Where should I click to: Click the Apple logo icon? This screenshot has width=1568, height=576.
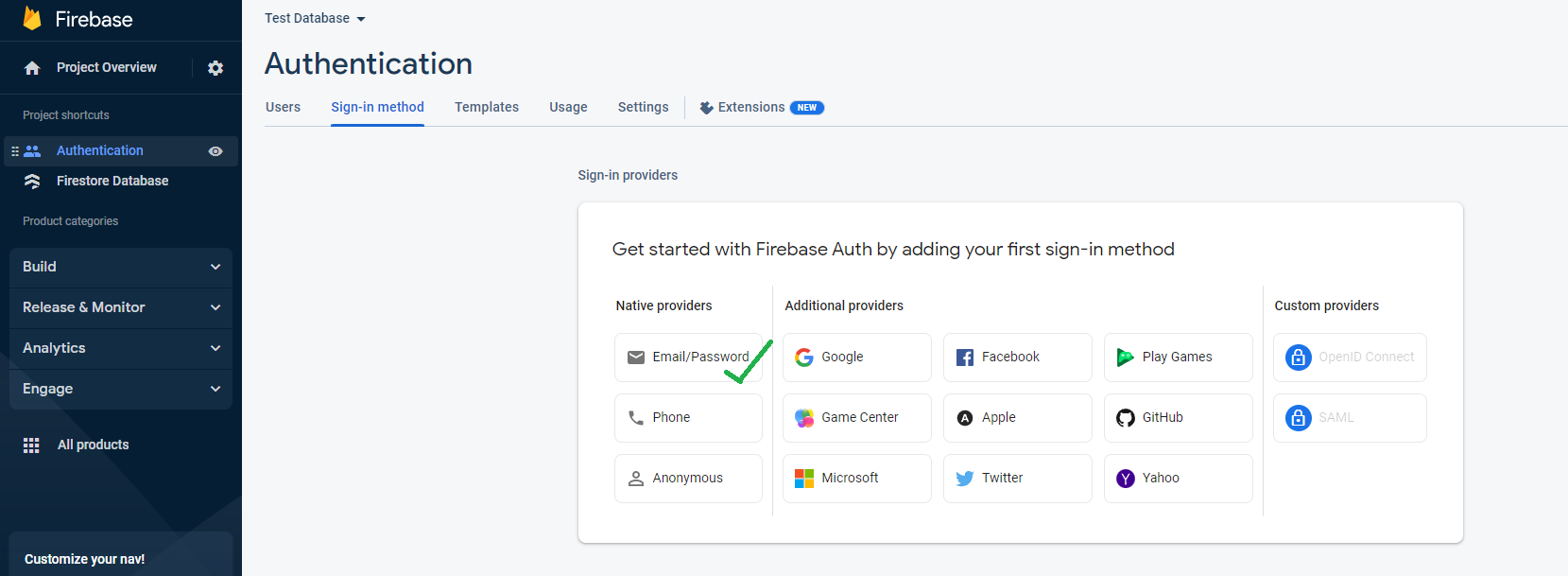click(x=965, y=418)
